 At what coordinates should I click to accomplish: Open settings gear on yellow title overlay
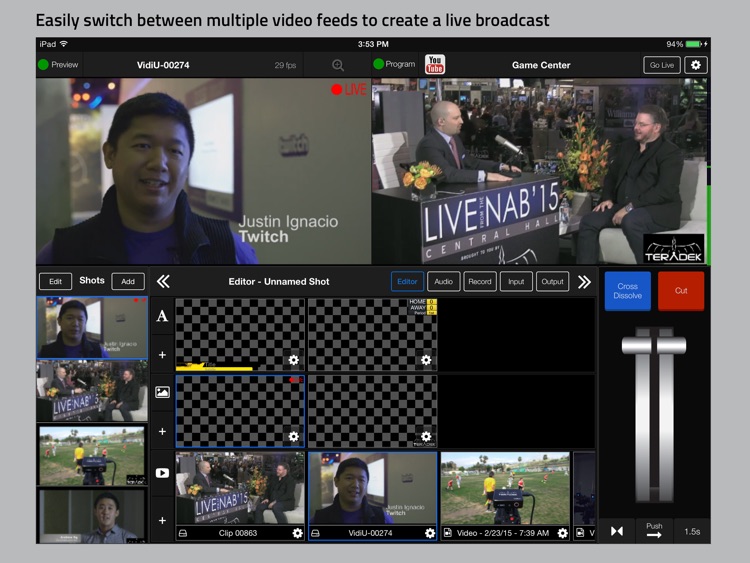click(x=294, y=360)
